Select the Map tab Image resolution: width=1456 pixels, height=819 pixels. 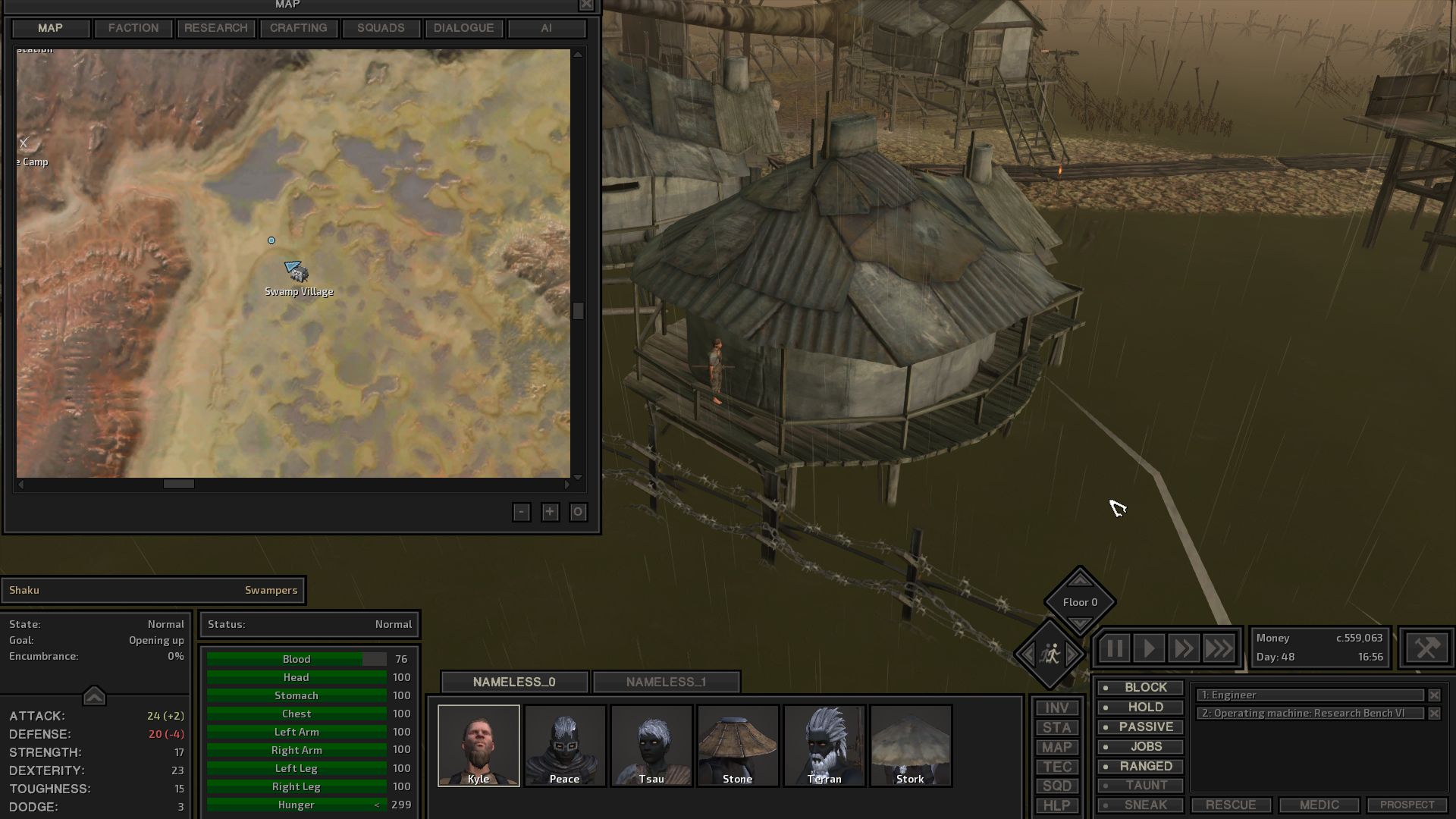50,28
